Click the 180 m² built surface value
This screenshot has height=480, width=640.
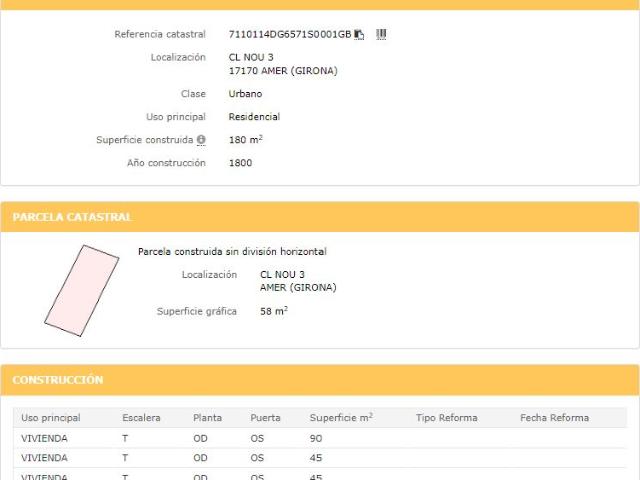pos(246,140)
